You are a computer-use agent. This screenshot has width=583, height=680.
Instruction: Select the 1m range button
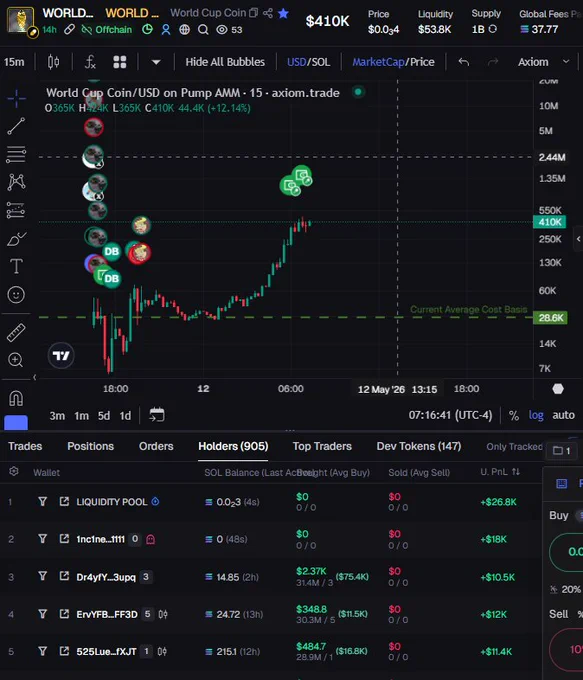pyautogui.click(x=82, y=415)
